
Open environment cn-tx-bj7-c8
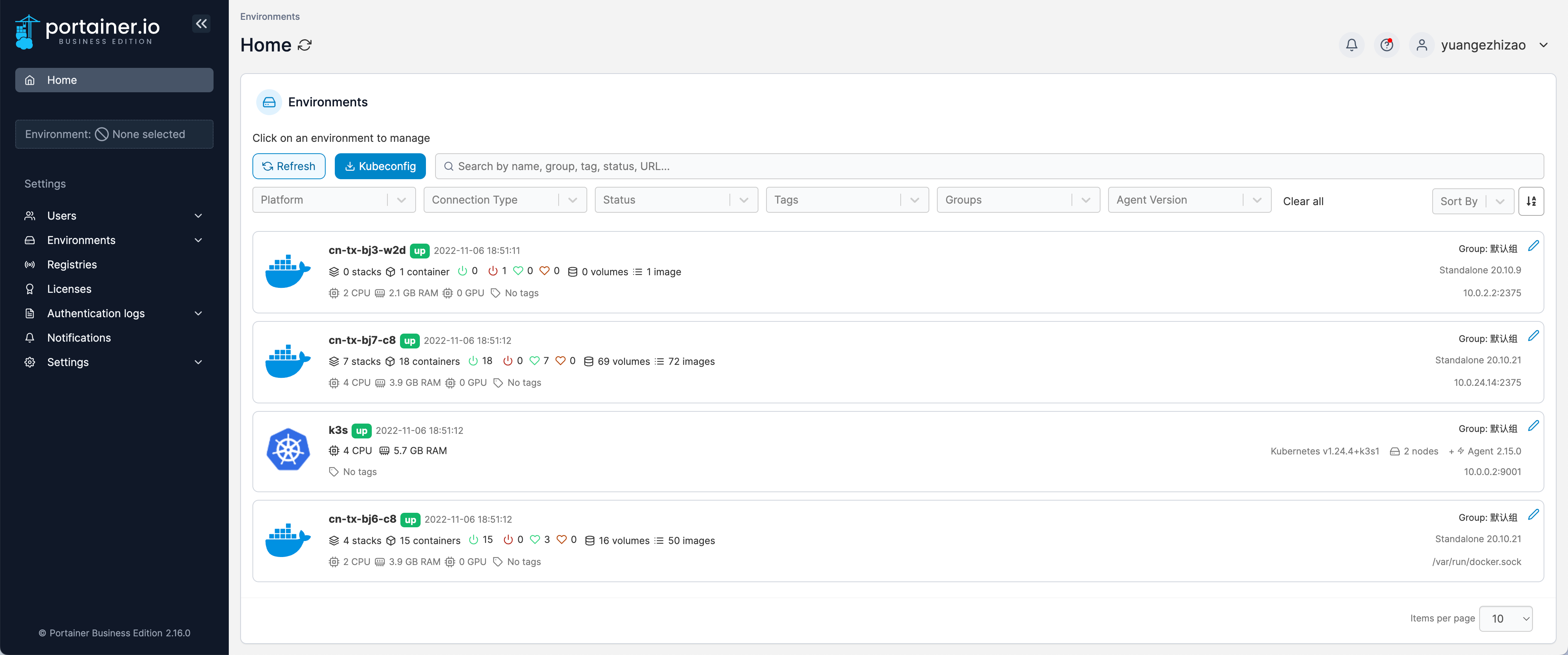[898, 362]
